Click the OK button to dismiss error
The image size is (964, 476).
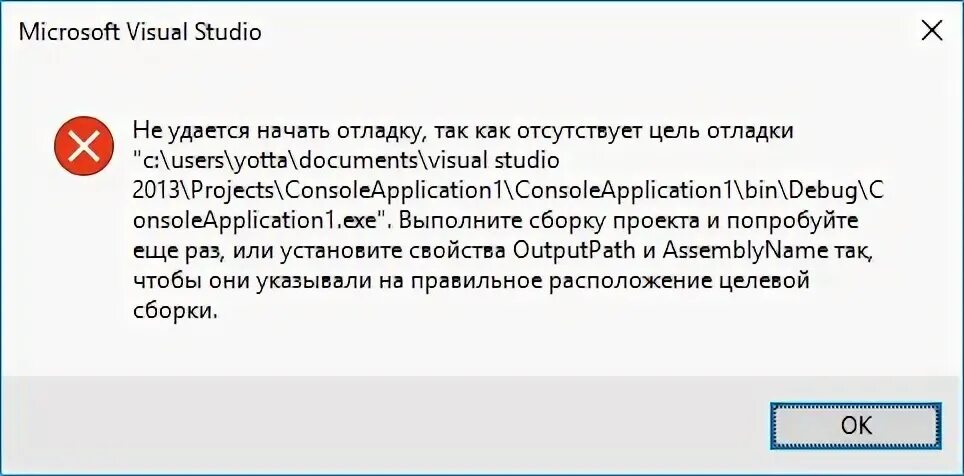[x=856, y=426]
